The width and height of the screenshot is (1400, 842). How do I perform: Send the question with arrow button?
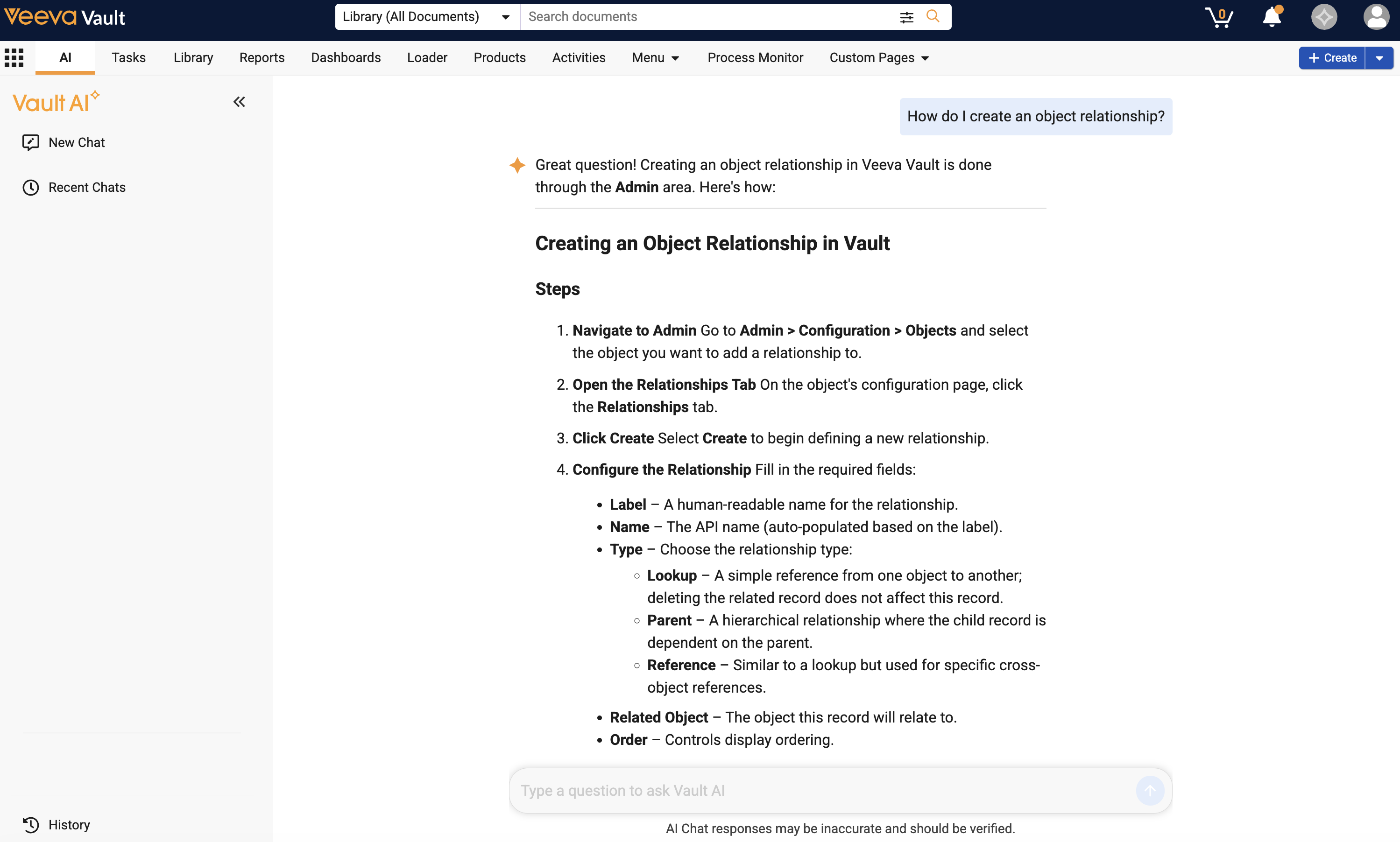[x=1150, y=790]
